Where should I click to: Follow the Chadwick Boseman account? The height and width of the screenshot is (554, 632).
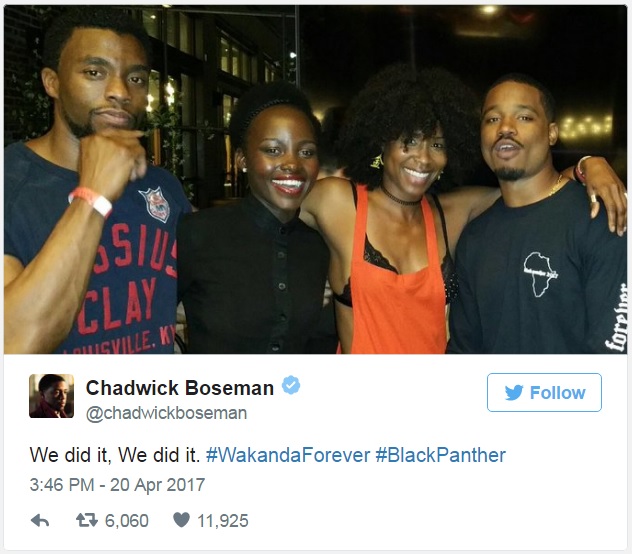(544, 392)
